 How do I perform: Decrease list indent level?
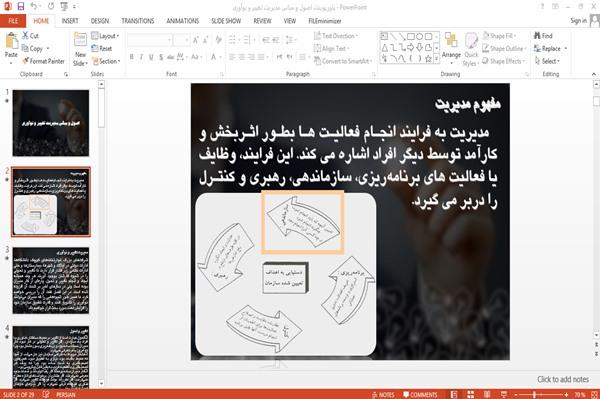click(x=266, y=40)
